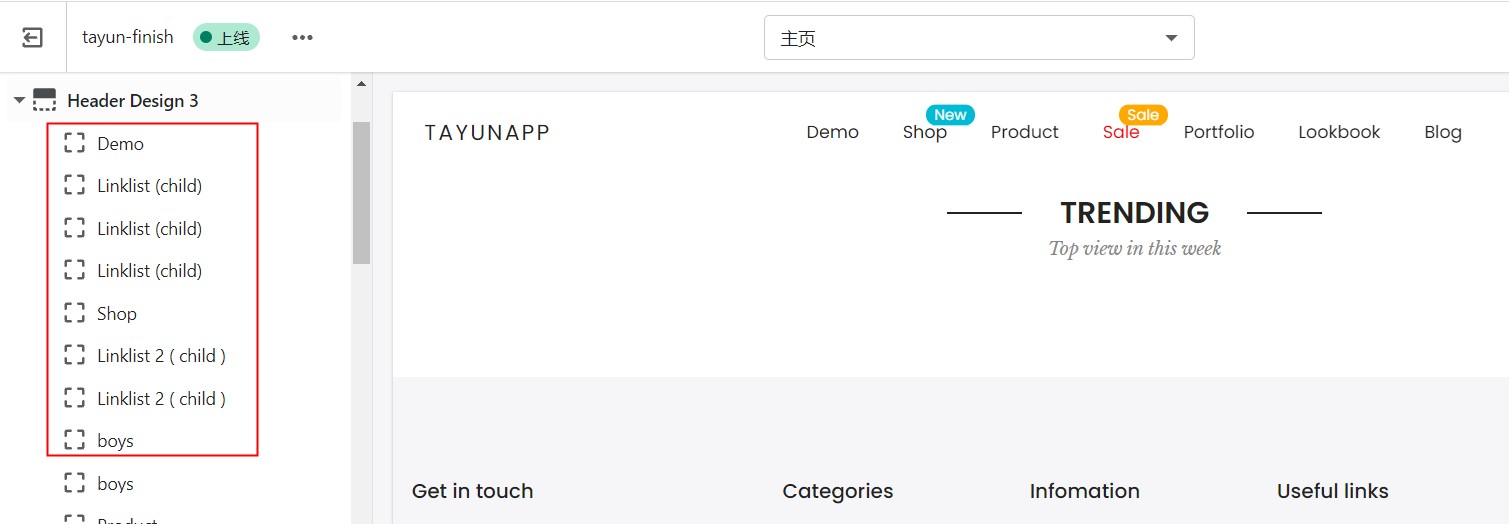Click the 上线 status badge
Screen dimensions: 1509x524
[x=226, y=37]
